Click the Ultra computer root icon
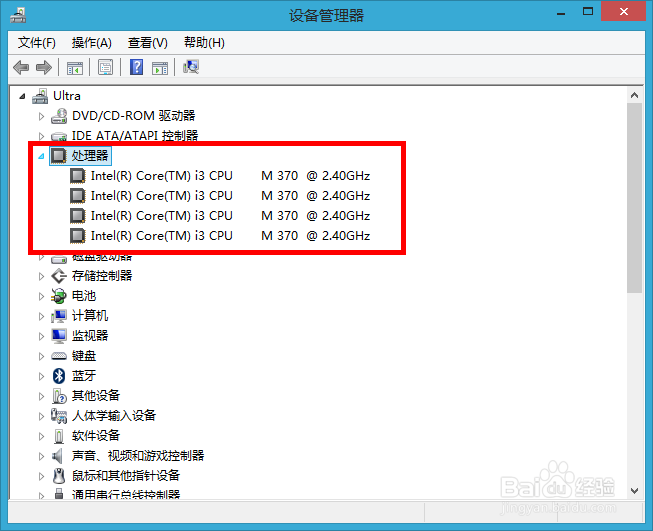The height and width of the screenshot is (531, 653). tap(40, 96)
